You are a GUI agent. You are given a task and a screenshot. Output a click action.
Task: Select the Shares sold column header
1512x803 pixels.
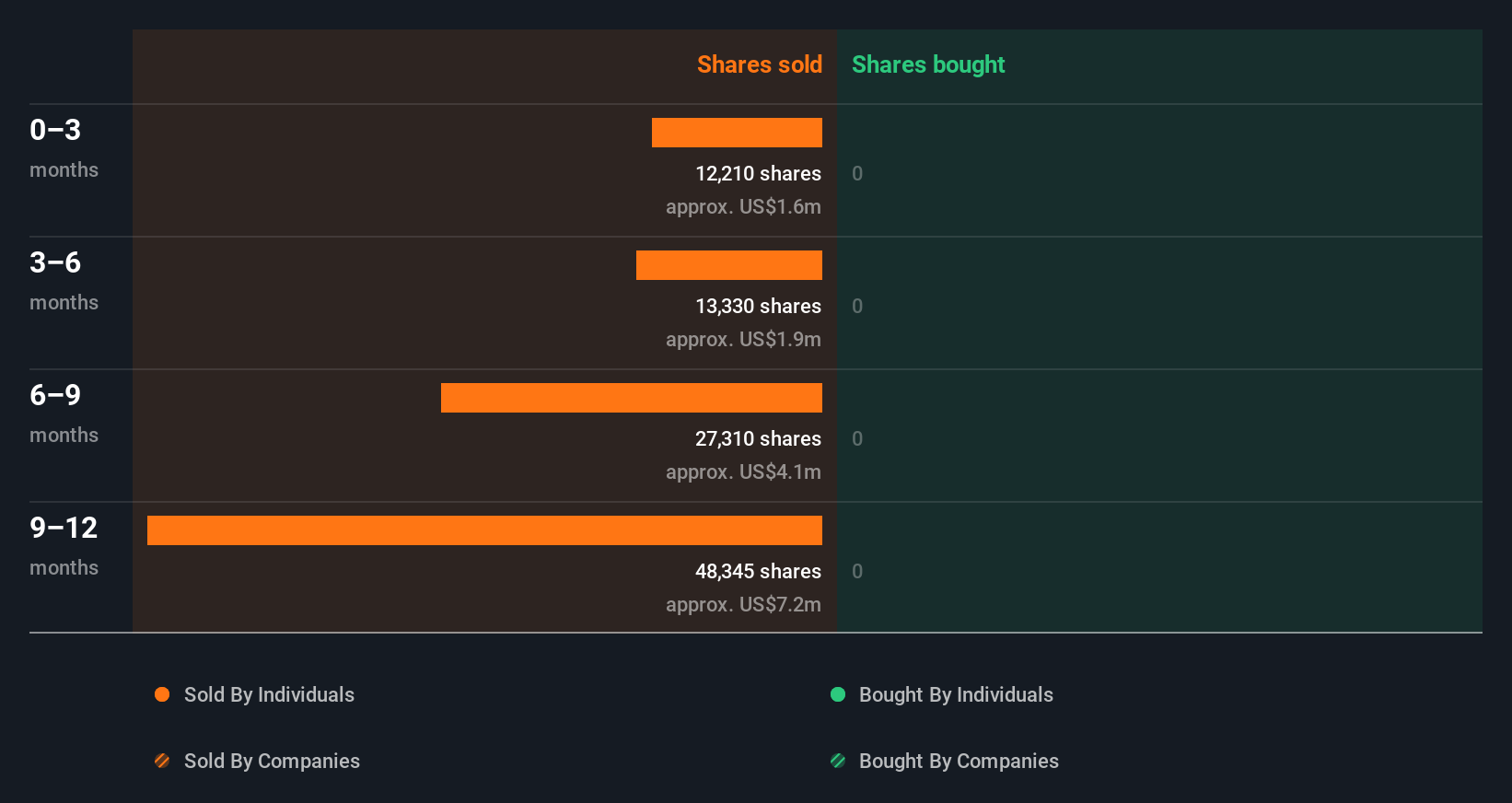coord(759,64)
